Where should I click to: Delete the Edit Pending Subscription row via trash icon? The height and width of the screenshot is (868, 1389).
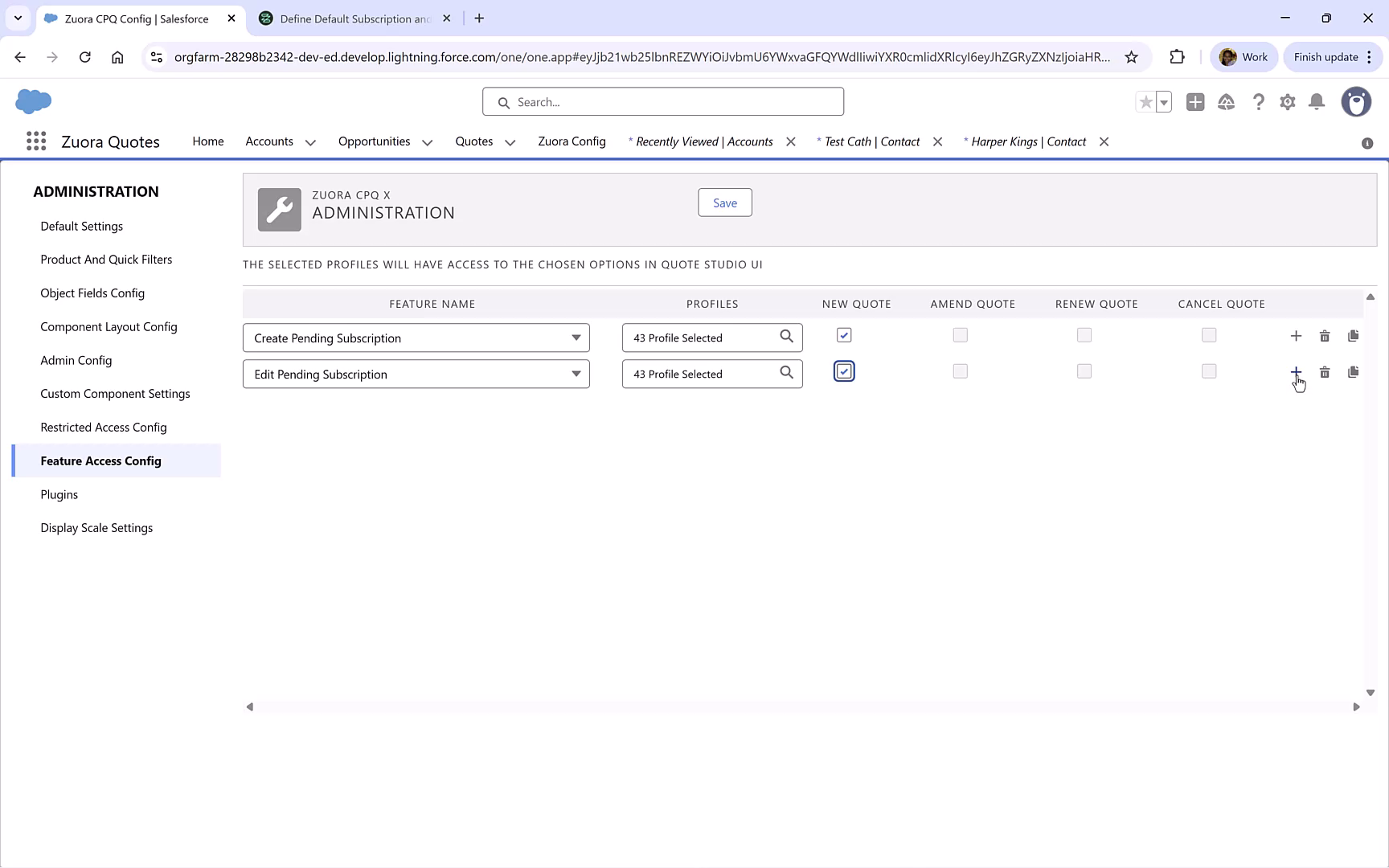(1325, 371)
